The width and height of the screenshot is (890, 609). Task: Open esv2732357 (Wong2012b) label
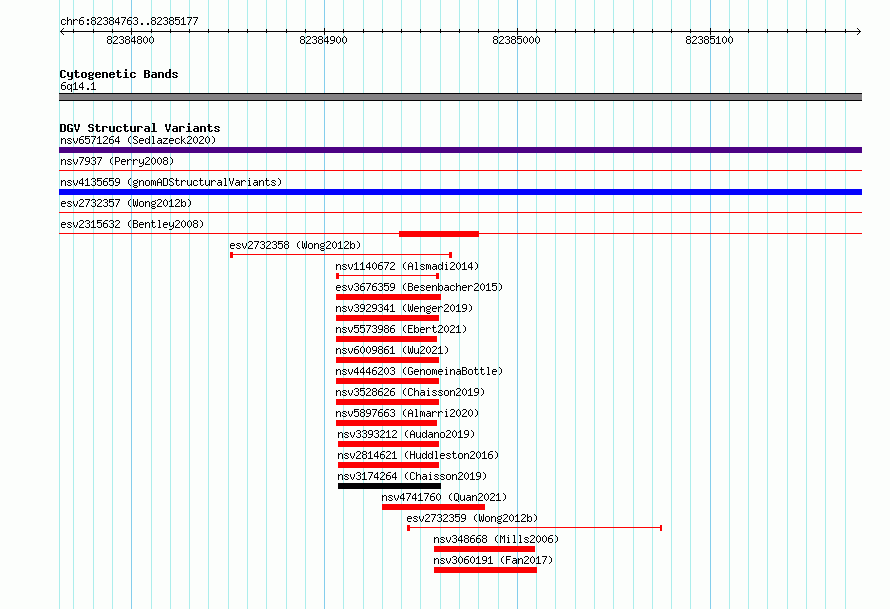tap(126, 203)
